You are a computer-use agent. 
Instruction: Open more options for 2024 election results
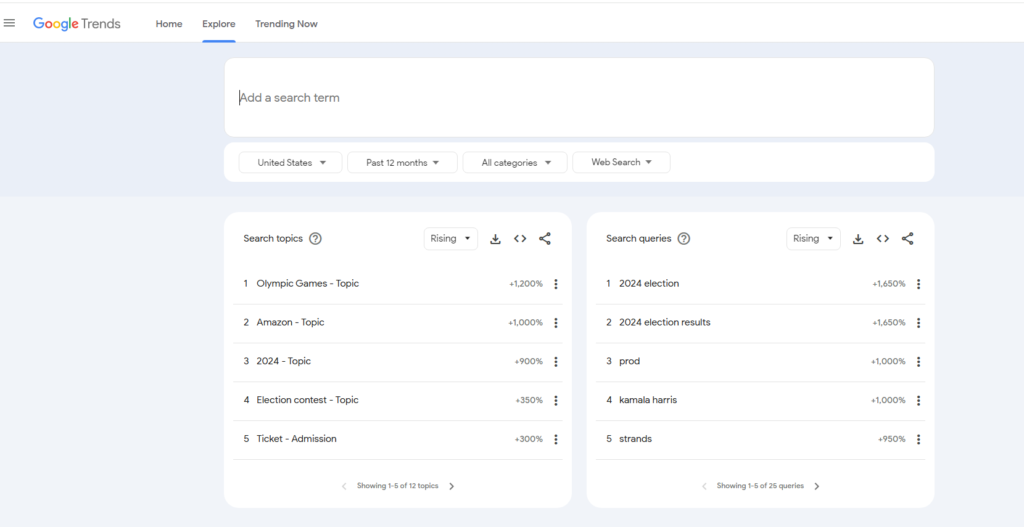[918, 323]
